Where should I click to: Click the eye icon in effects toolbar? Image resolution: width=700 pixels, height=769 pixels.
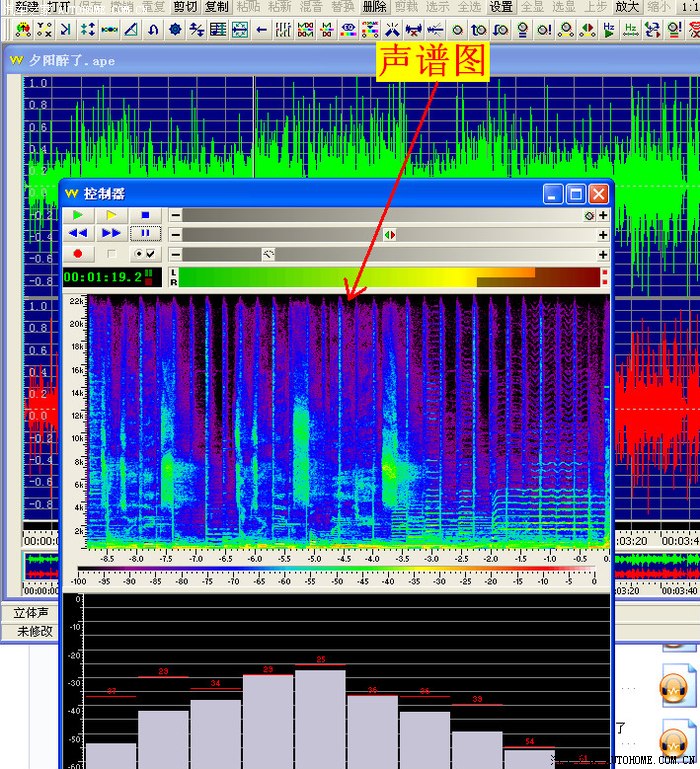tap(348, 30)
